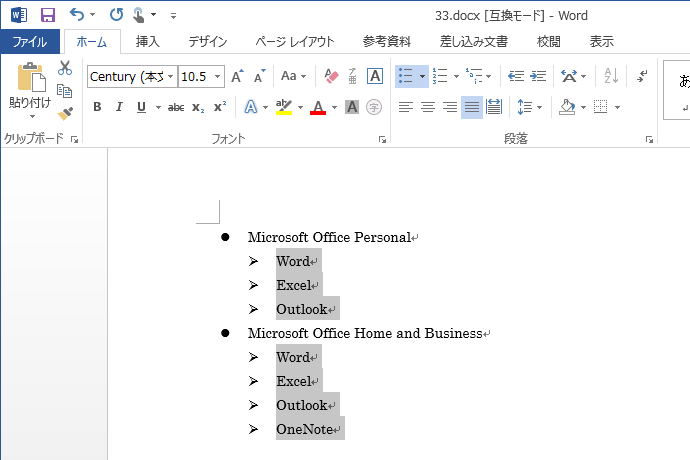Click the multilevel list icon
This screenshot has width=690, height=460.
(x=473, y=76)
